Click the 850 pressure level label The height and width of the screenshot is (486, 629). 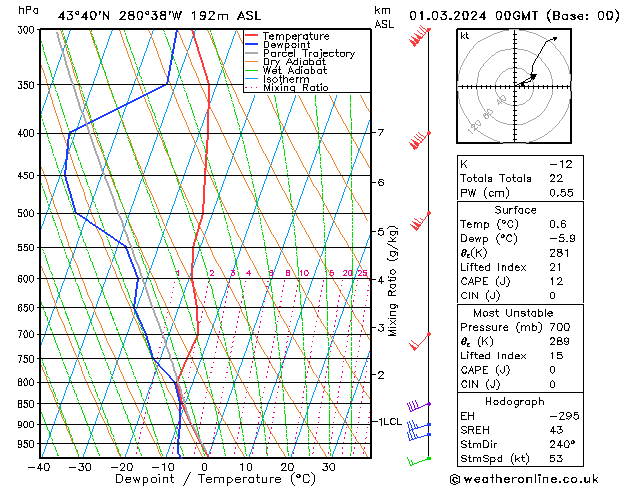pyautogui.click(x=26, y=404)
